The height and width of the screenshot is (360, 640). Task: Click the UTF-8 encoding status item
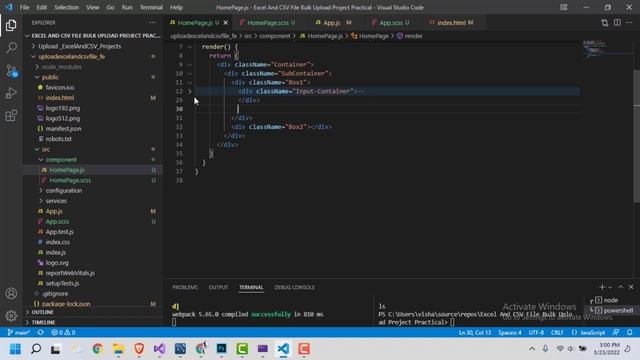(x=536, y=332)
